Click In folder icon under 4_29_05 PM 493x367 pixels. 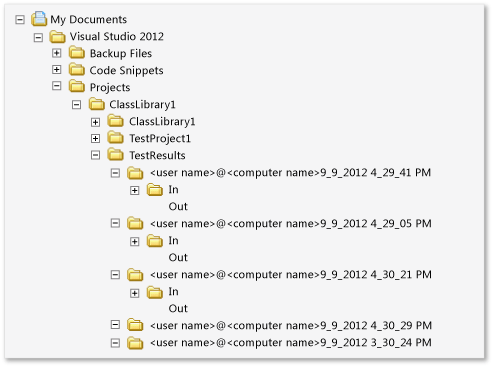pyautogui.click(x=155, y=241)
